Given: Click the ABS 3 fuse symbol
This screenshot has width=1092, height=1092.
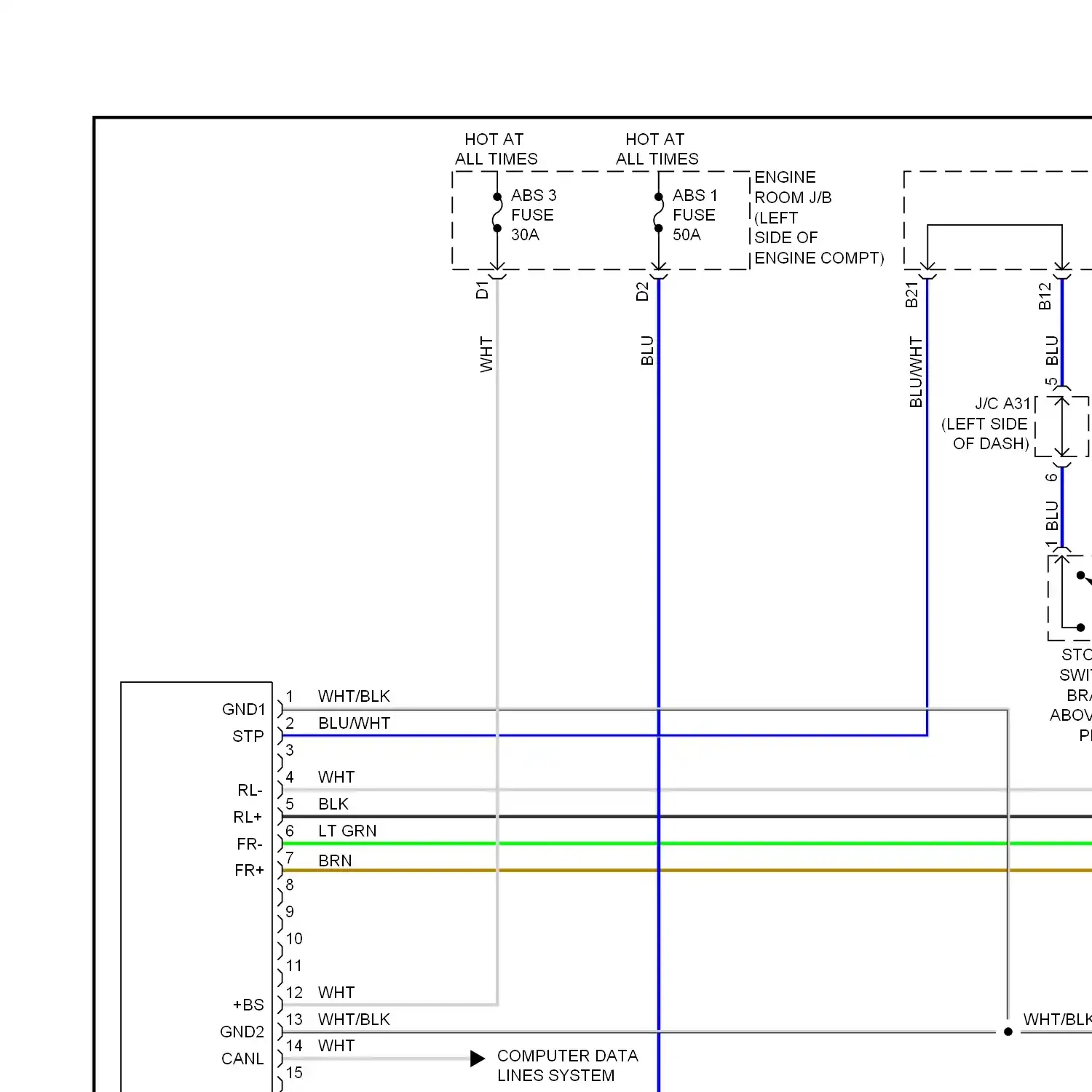Looking at the screenshot, I should pyautogui.click(x=497, y=213).
